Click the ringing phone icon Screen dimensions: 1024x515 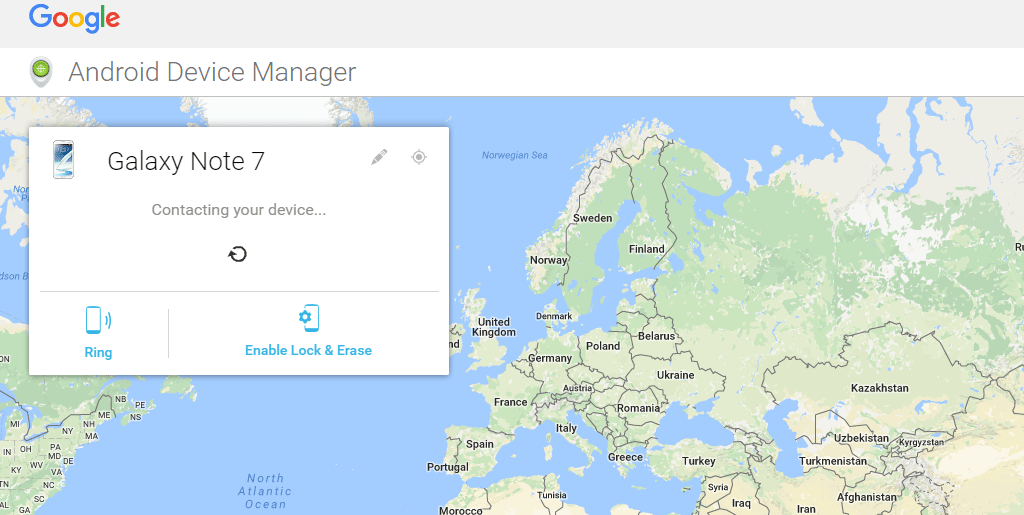click(98, 320)
